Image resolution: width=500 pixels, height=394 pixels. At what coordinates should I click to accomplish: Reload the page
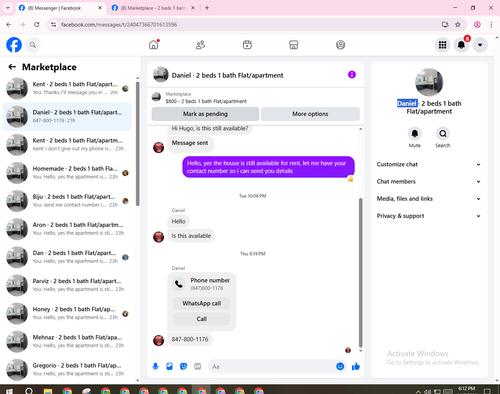point(37,25)
